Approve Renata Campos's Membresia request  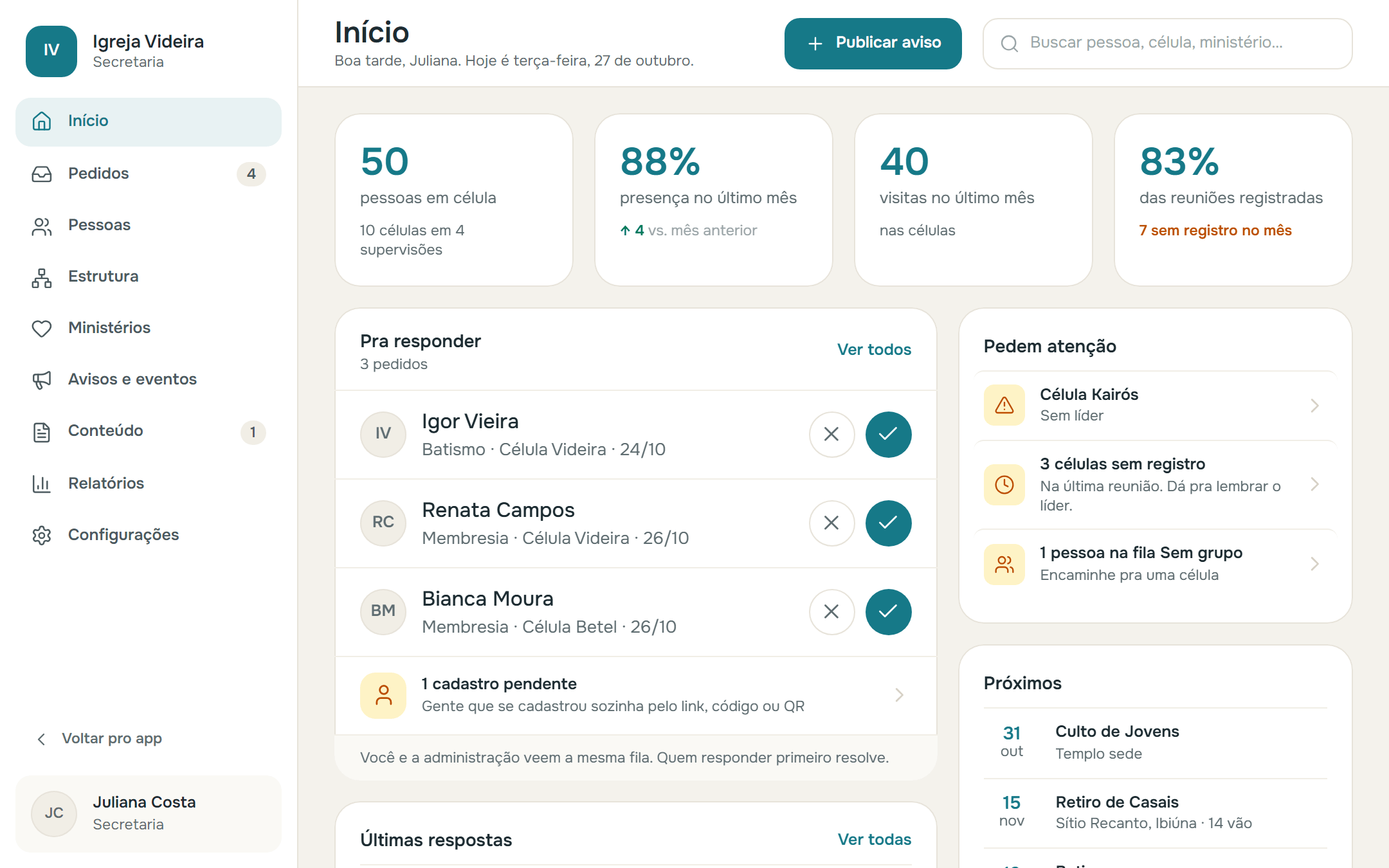click(888, 523)
